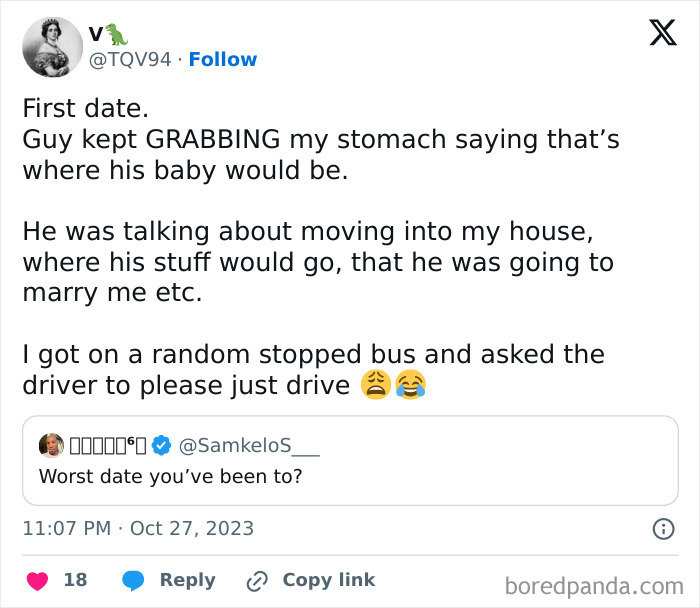Click the Reply text button

tap(187, 580)
